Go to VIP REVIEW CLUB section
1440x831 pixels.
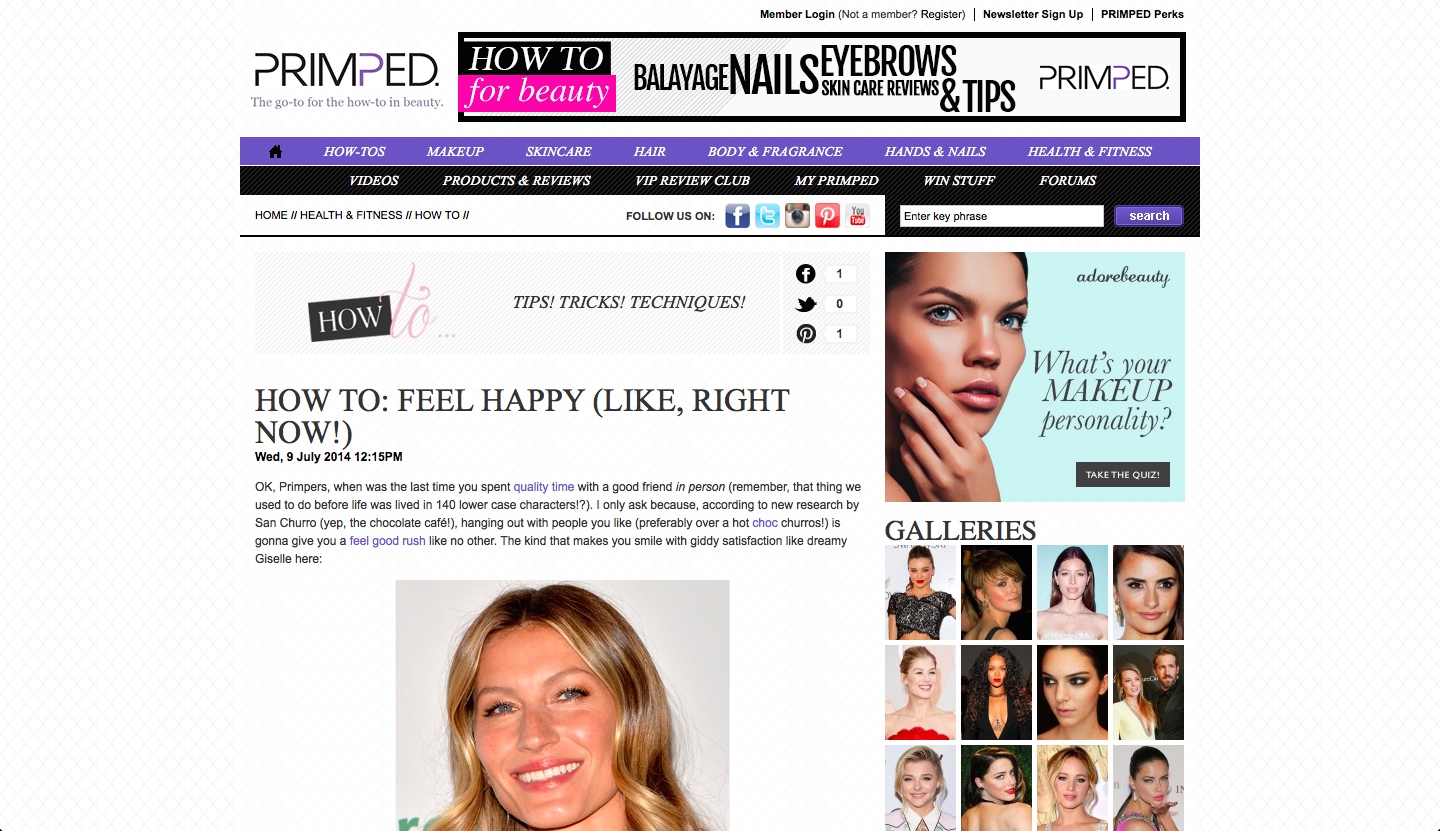692,180
